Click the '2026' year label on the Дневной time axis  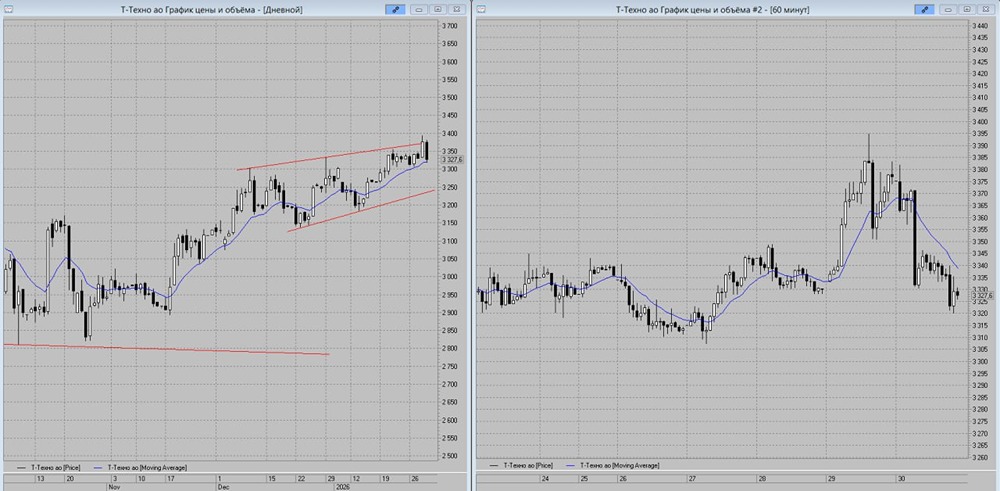click(343, 485)
